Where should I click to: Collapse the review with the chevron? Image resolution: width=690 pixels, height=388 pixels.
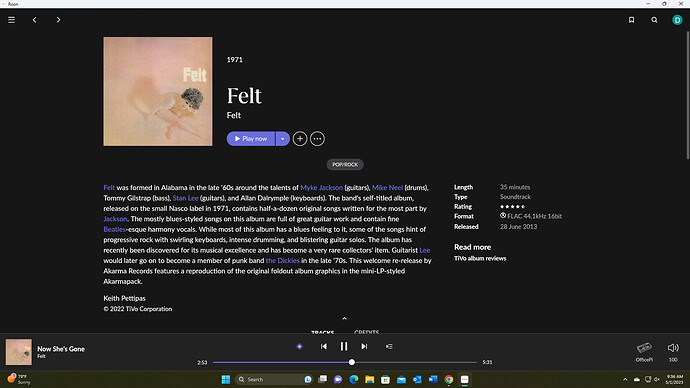[x=345, y=318]
